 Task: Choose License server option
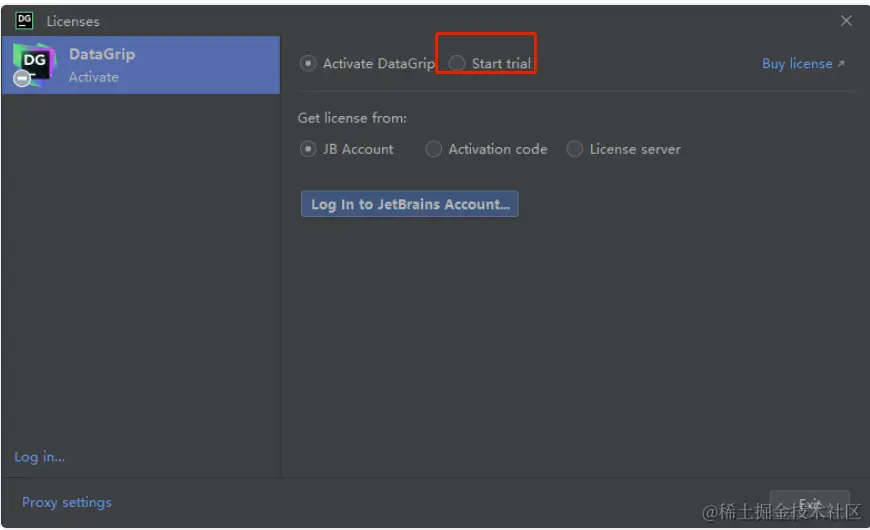pyautogui.click(x=574, y=149)
